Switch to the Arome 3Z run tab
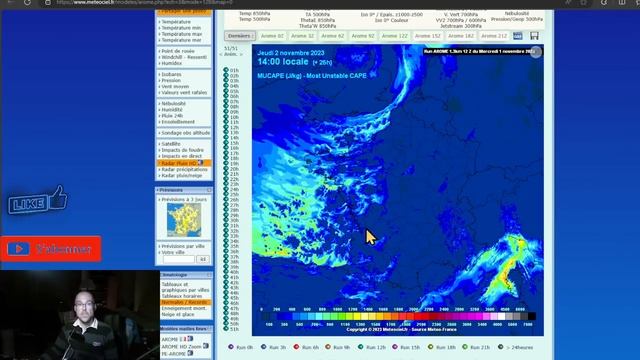Screen dimensions: 640x360 (302, 36)
